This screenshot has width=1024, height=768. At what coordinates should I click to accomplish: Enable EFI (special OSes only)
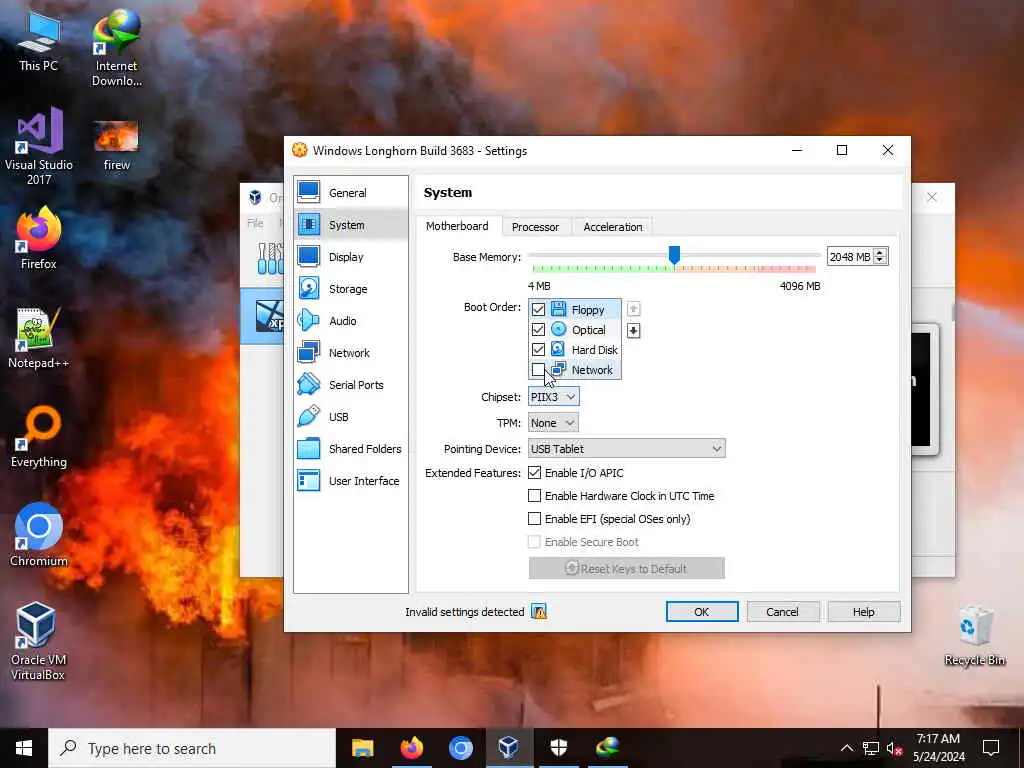point(534,519)
